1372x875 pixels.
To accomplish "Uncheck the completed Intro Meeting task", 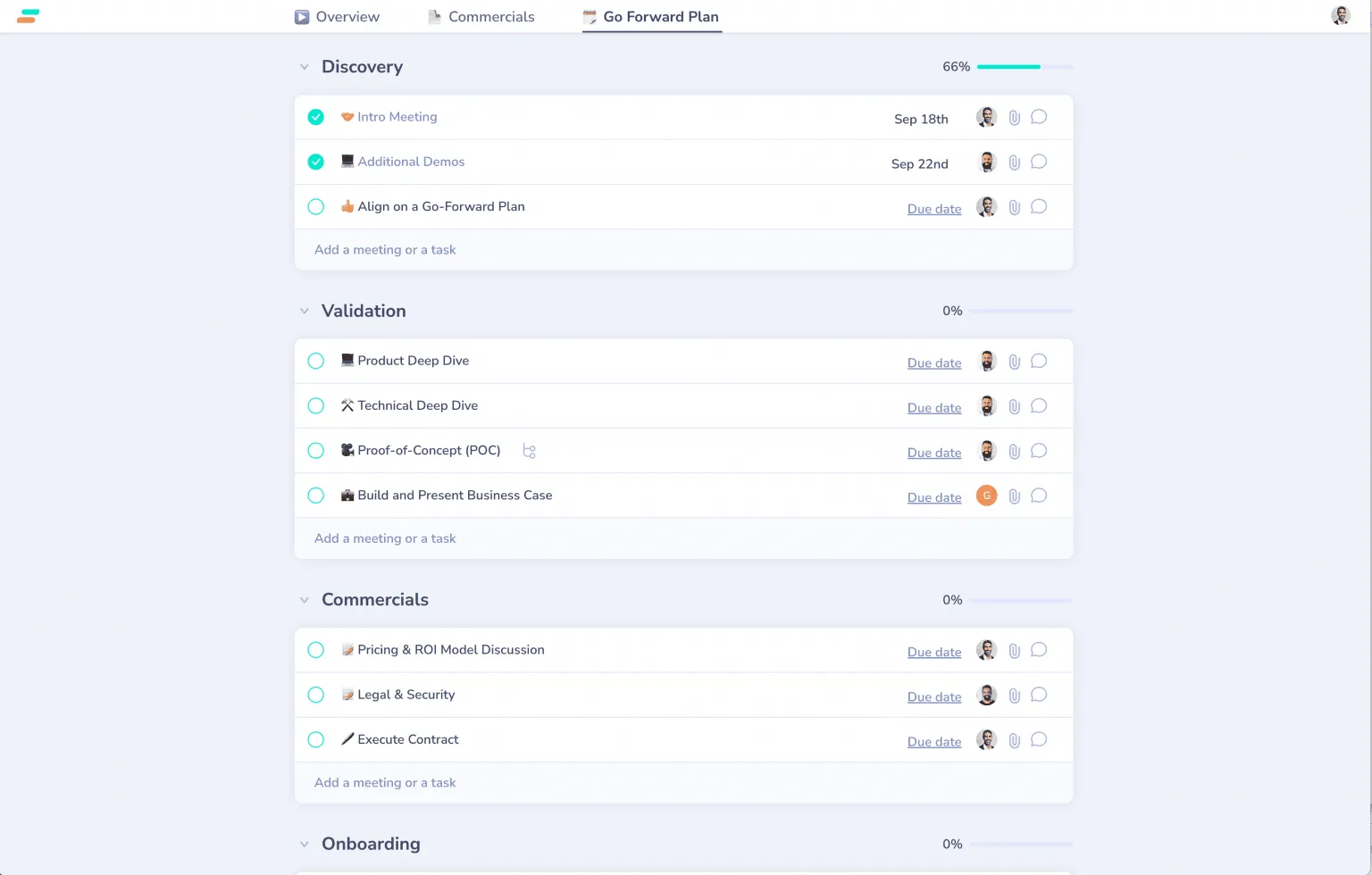I will click(316, 117).
